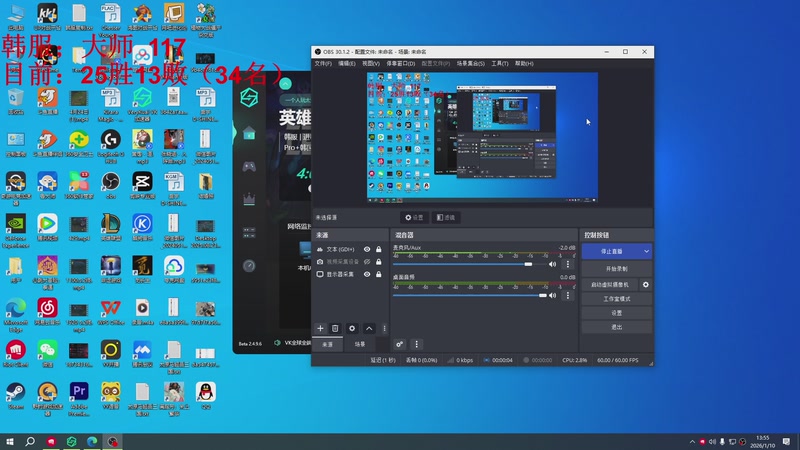Screen dimensions: 800x450
Task: Open mixer panel three-dot menu
Action: (x=416, y=344)
